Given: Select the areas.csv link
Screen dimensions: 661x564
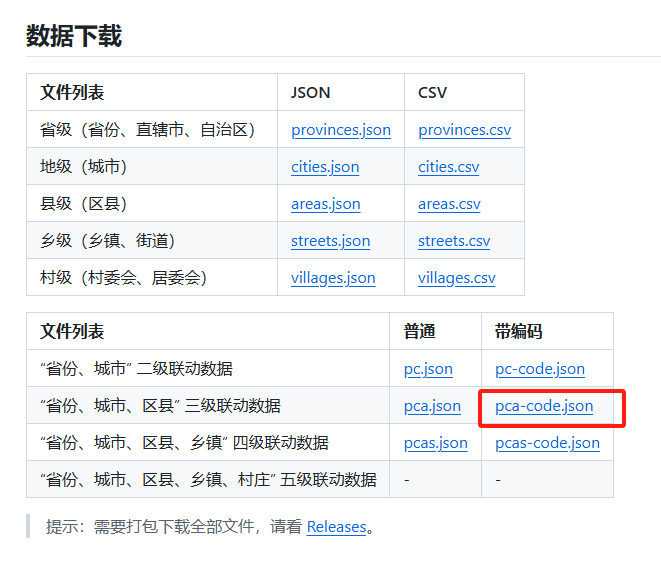Looking at the screenshot, I should click(449, 204).
